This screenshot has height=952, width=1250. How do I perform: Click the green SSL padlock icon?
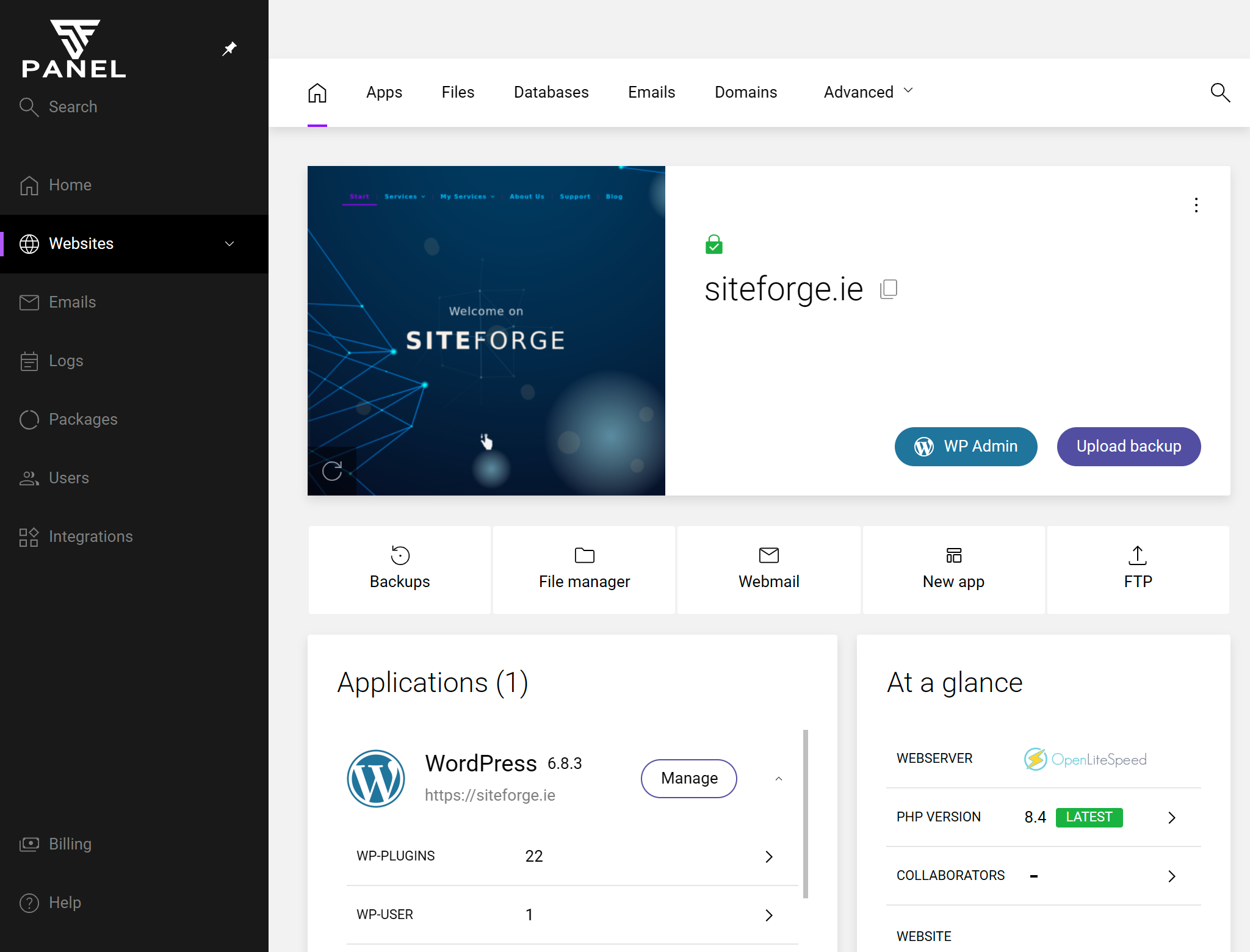click(714, 245)
